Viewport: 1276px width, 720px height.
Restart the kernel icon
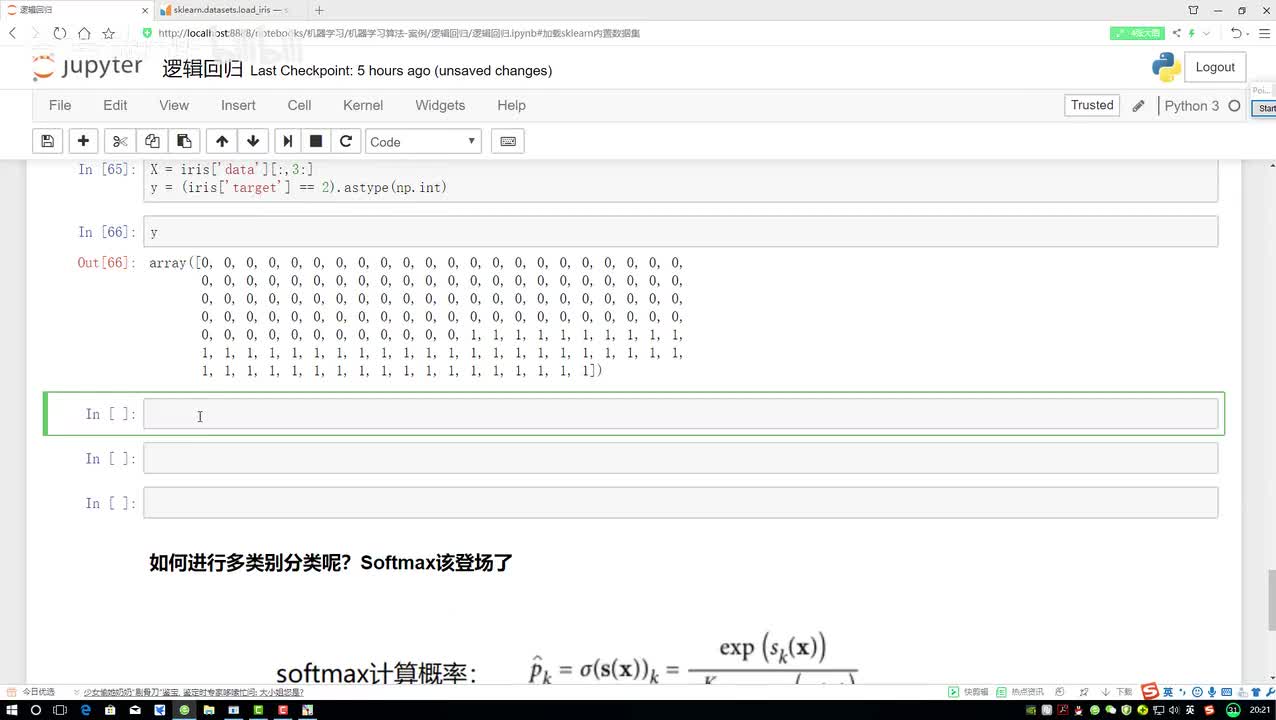(x=346, y=142)
